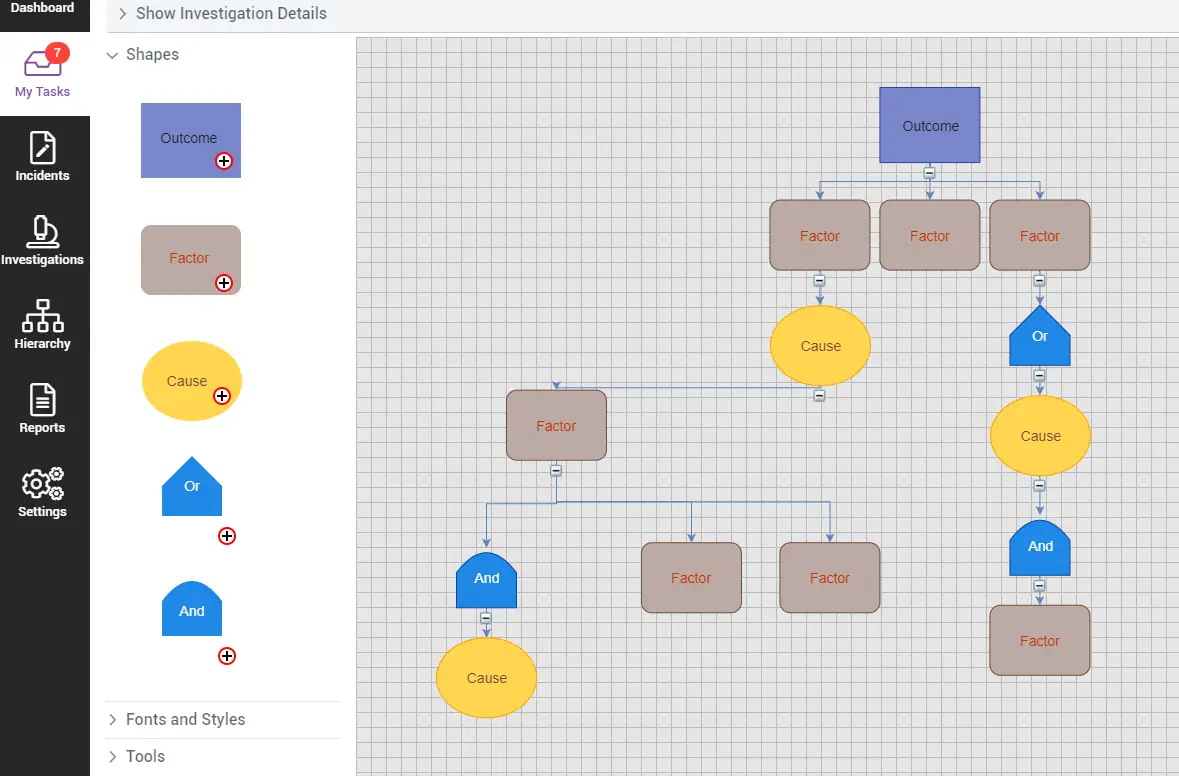Select the Factor node above the Or gate
Image resolution: width=1179 pixels, height=776 pixels.
point(1040,235)
